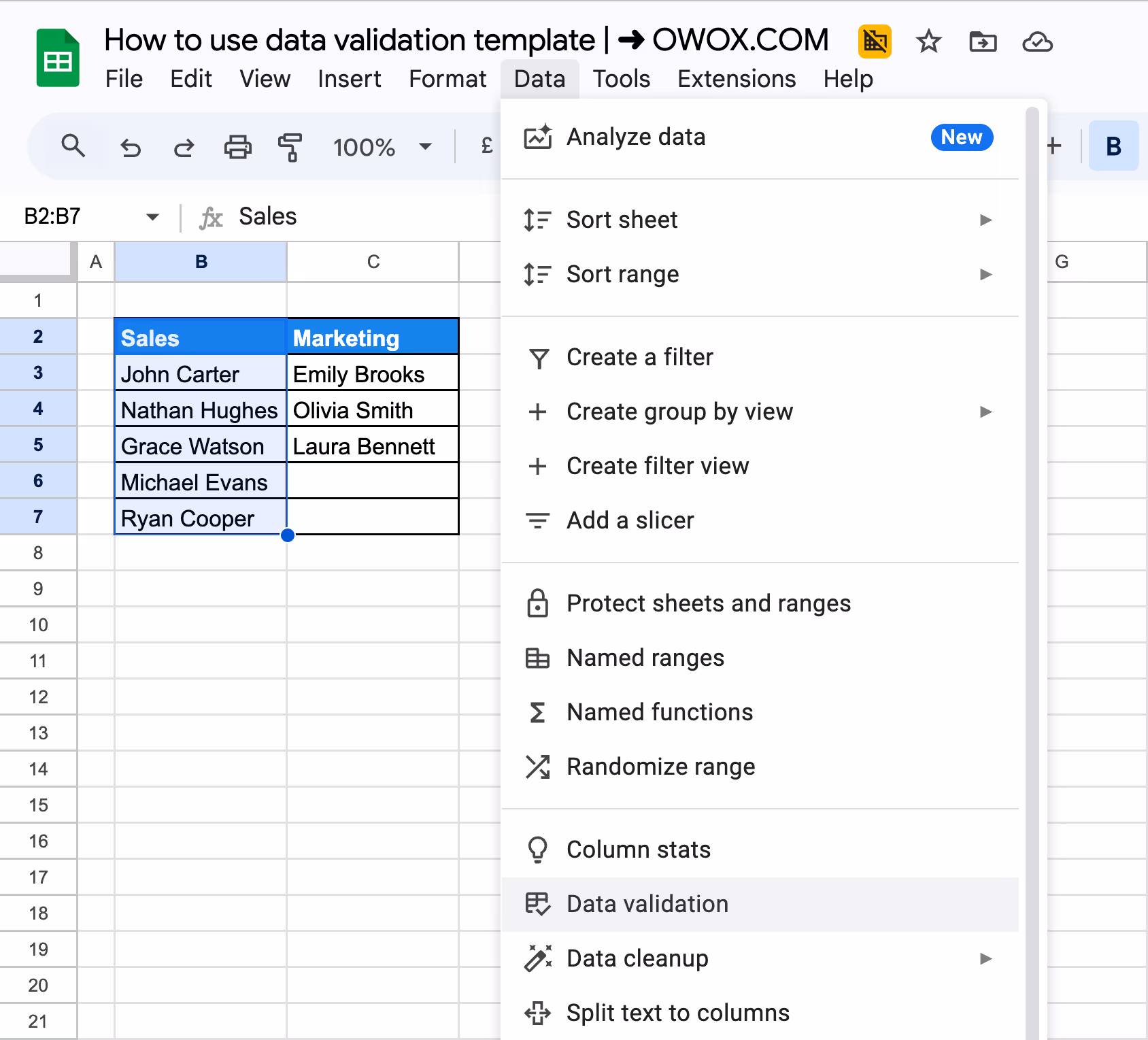Click the Search in menus icon
The image size is (1148, 1040).
pyautogui.click(x=73, y=146)
